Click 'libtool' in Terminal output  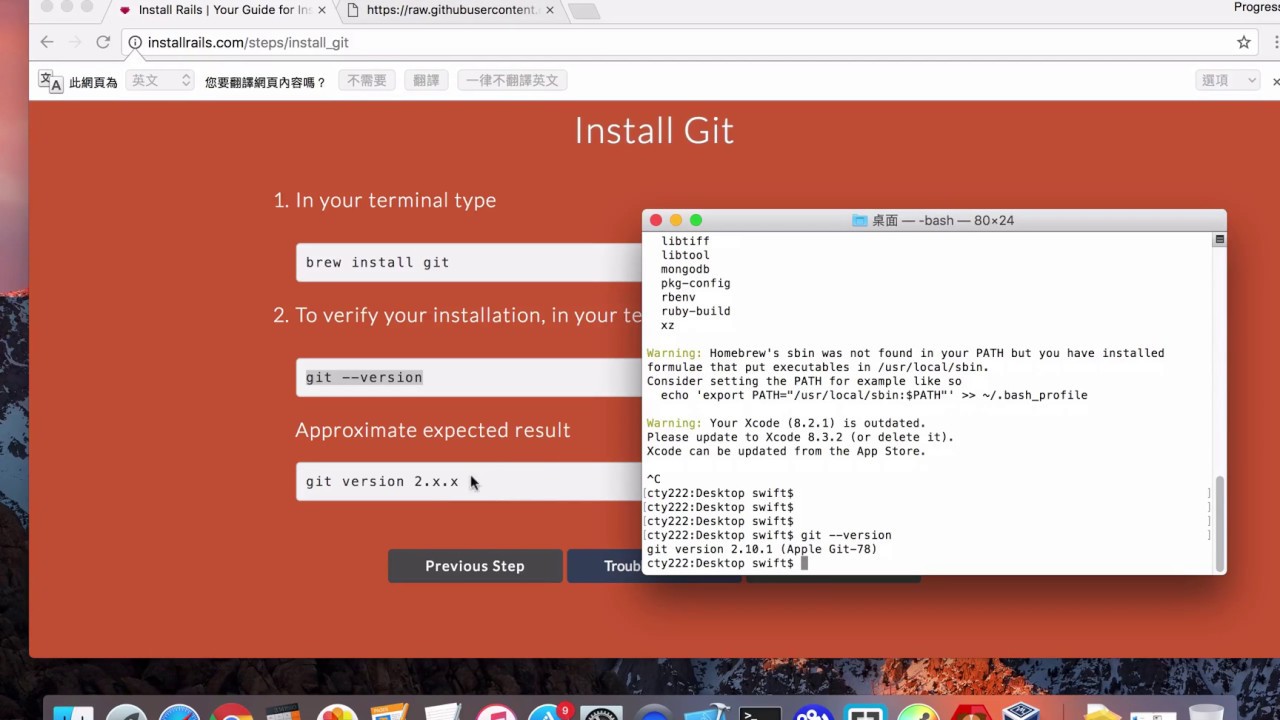685,255
